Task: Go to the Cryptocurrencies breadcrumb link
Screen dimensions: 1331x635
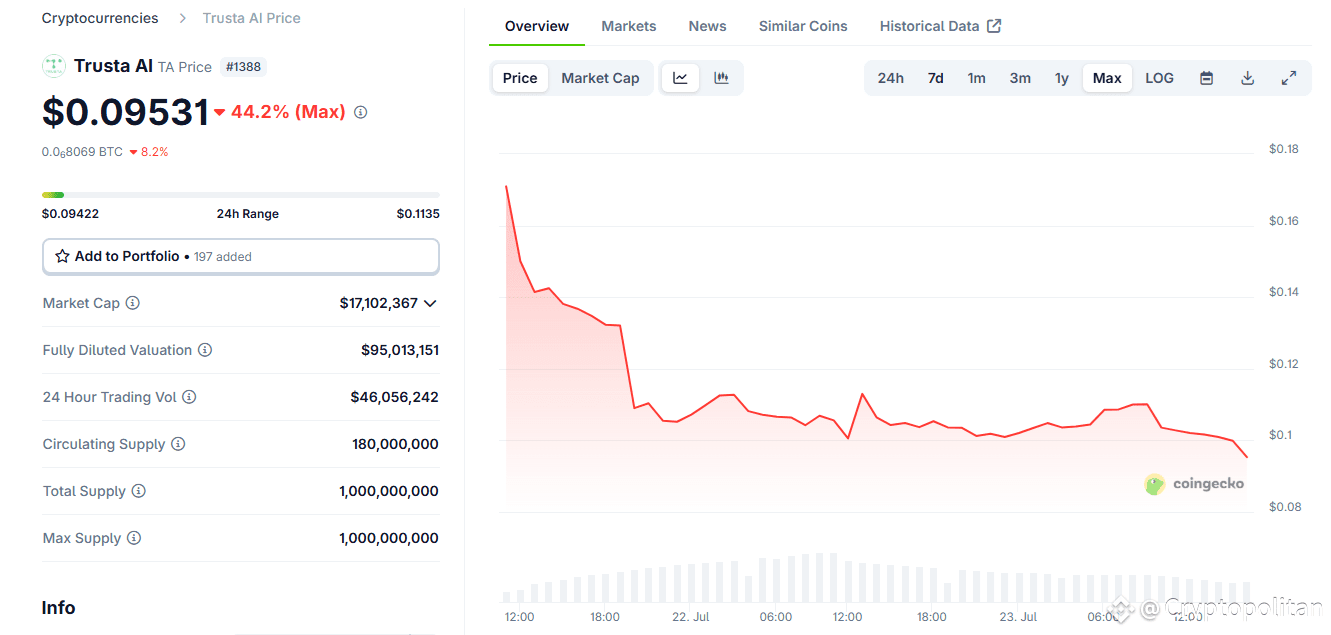Action: [x=100, y=18]
